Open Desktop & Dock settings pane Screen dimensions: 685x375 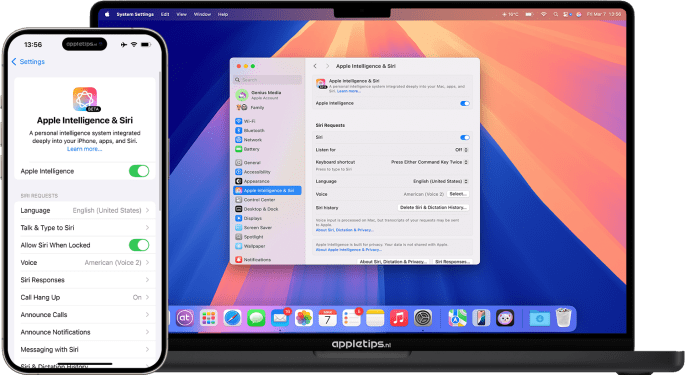coord(267,209)
